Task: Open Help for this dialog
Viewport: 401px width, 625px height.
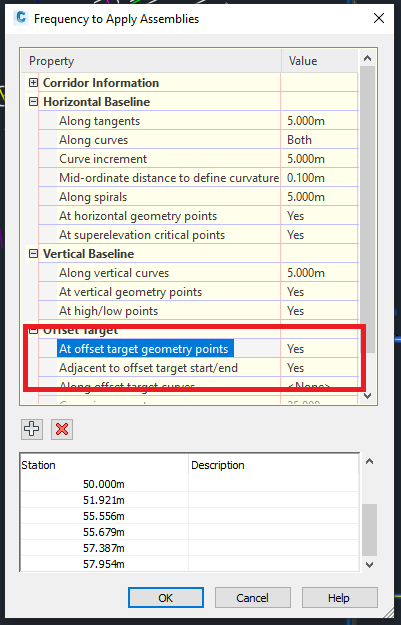Action: click(339, 597)
